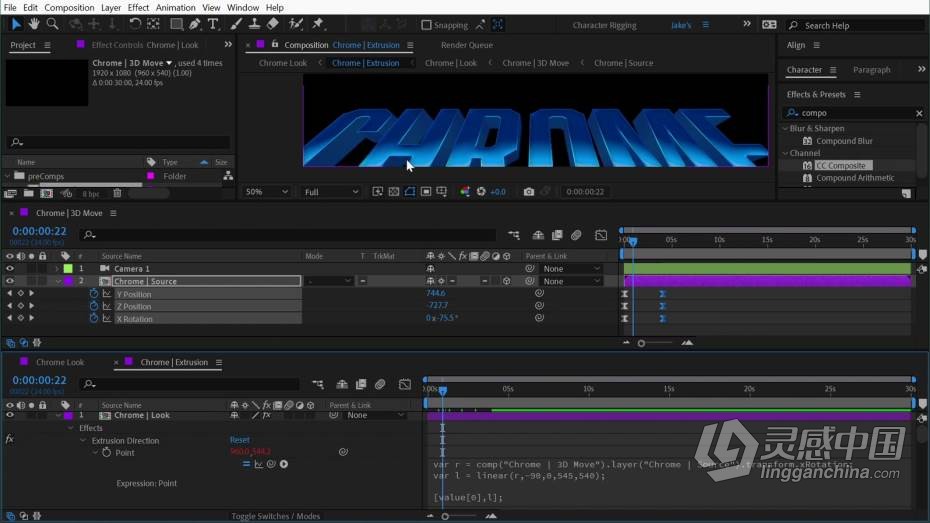
Task: Select the Puppet Pin tool
Action: [x=318, y=24]
